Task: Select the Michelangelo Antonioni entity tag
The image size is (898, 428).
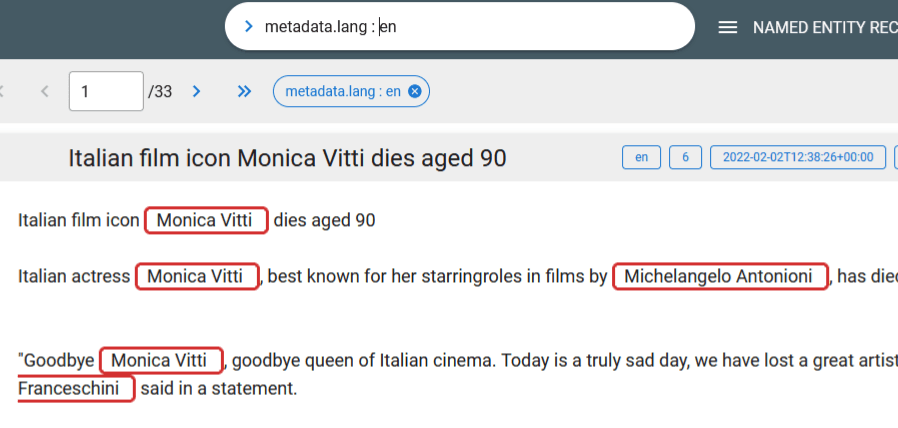Action: 720,276
